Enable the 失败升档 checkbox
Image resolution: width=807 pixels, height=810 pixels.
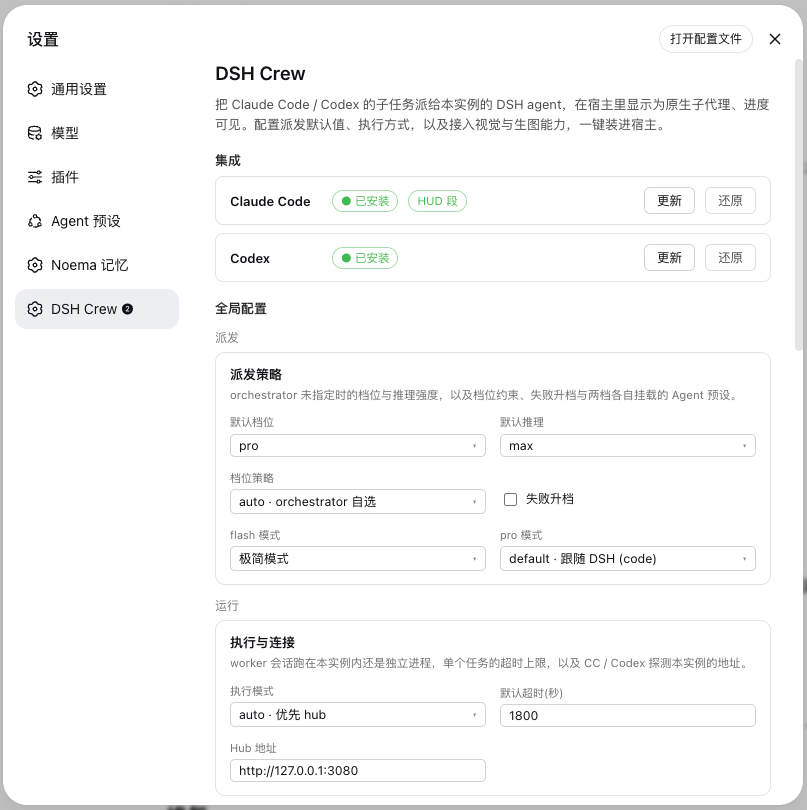(x=510, y=499)
